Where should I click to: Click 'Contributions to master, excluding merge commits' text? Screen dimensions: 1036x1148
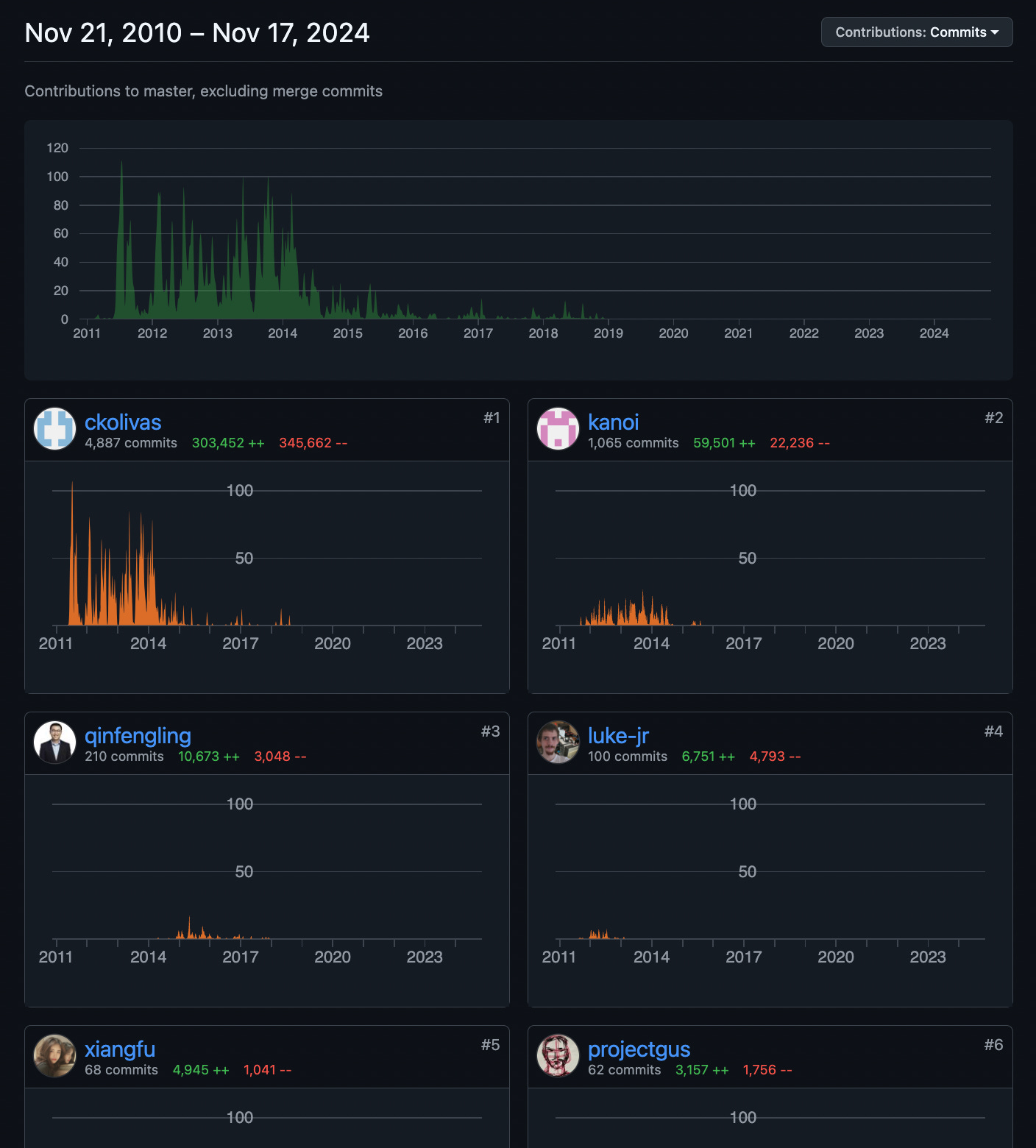(204, 91)
